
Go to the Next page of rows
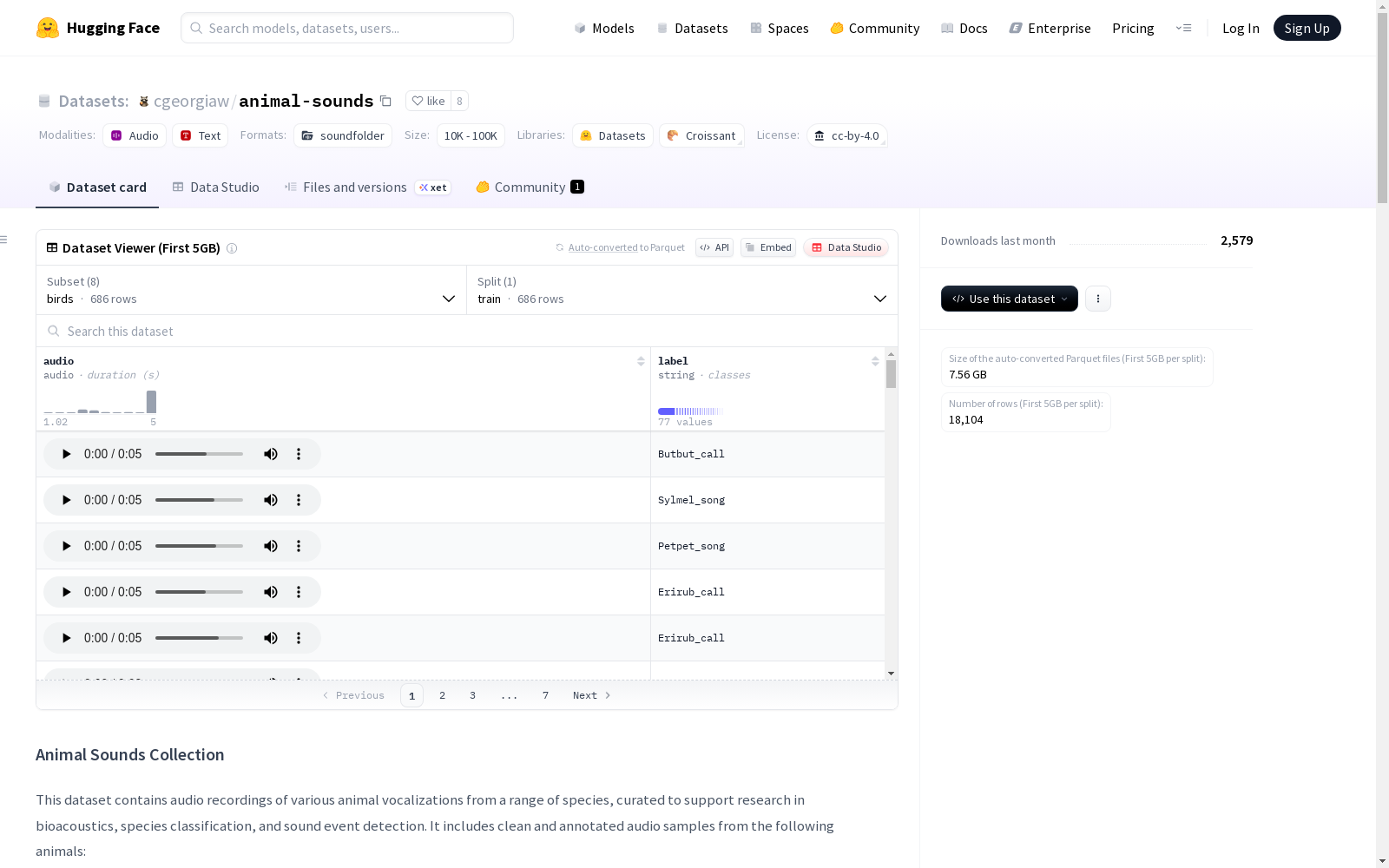point(591,695)
